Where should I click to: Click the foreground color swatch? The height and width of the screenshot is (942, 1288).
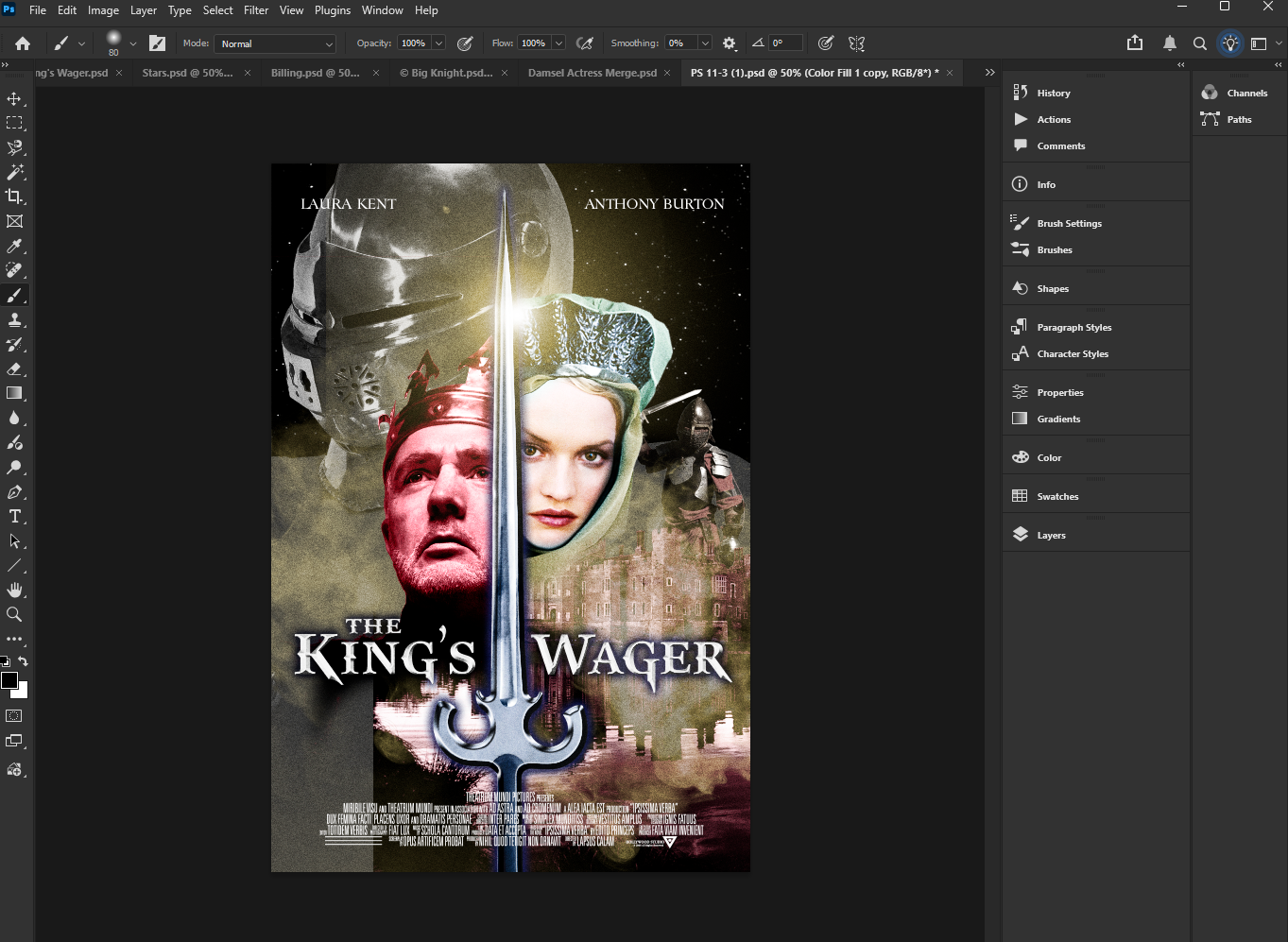[9, 680]
